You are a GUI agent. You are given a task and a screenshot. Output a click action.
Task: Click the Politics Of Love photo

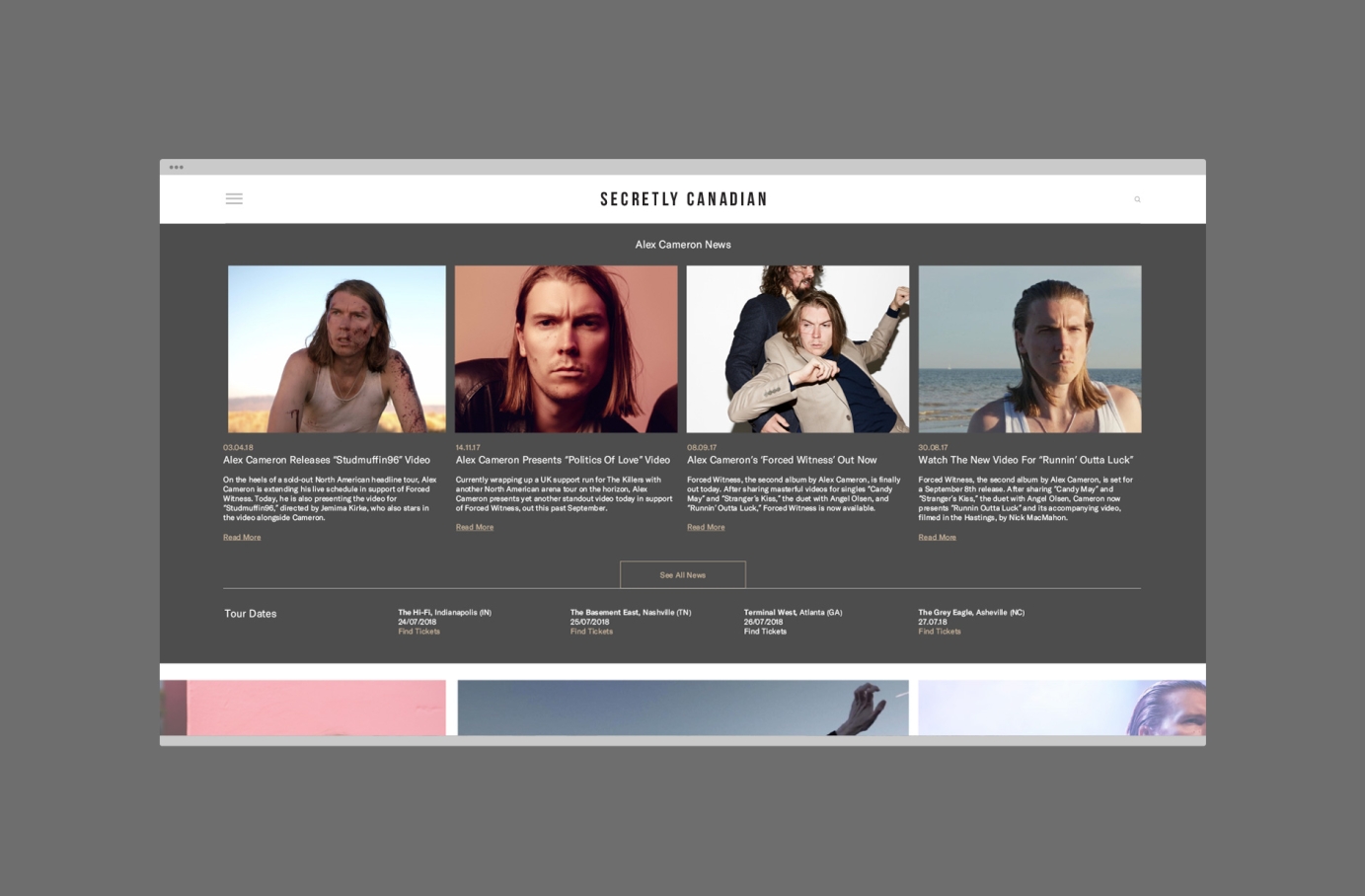566,348
